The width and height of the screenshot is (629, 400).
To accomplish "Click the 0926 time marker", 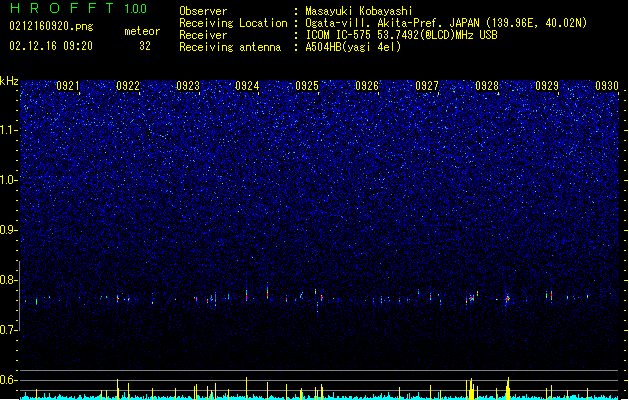I will click(367, 86).
